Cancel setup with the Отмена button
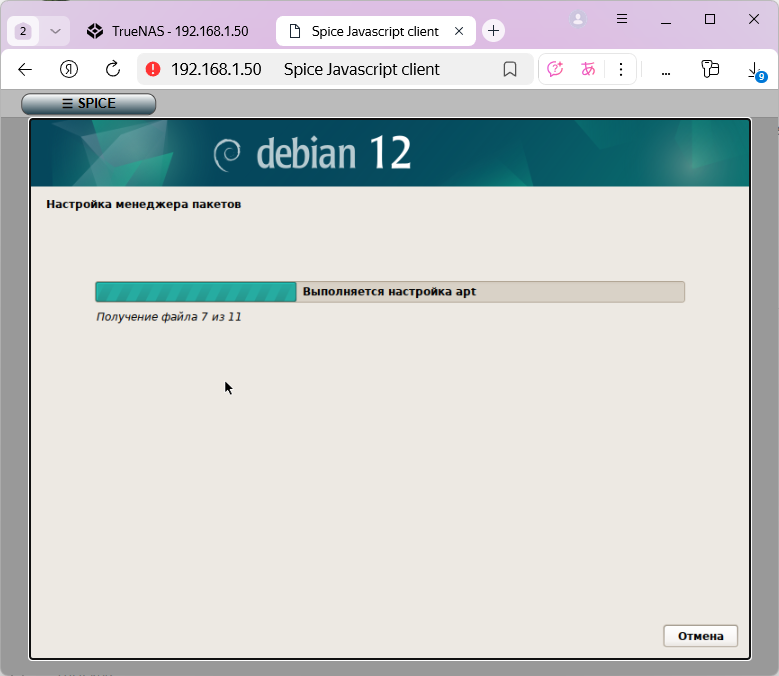 coord(701,636)
